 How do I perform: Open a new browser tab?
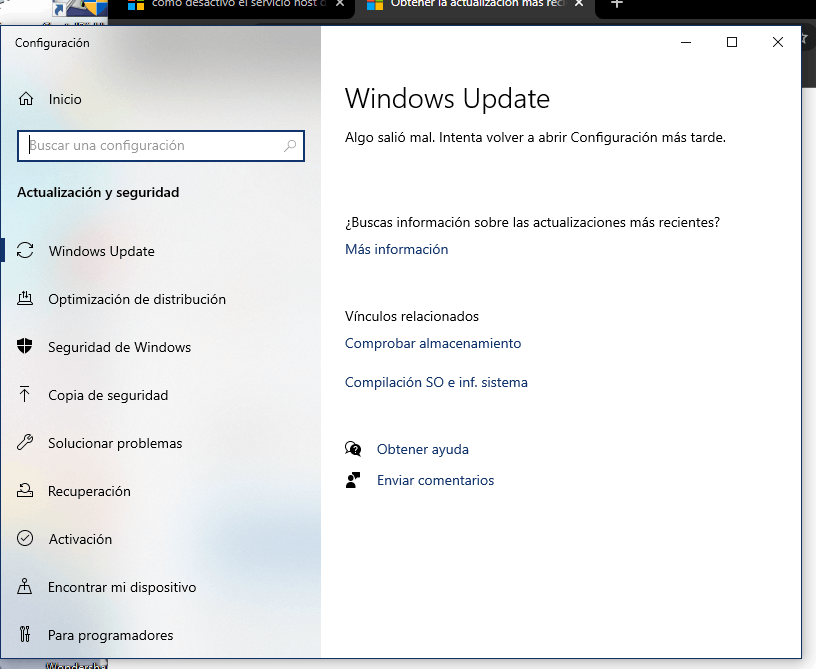[617, 4]
